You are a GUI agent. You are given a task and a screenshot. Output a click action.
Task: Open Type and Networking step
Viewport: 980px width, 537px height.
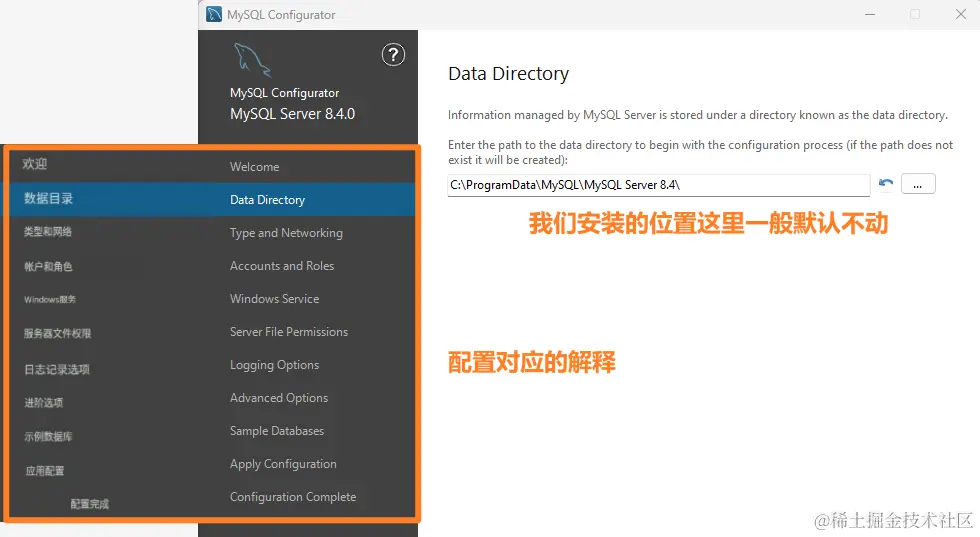pos(286,233)
